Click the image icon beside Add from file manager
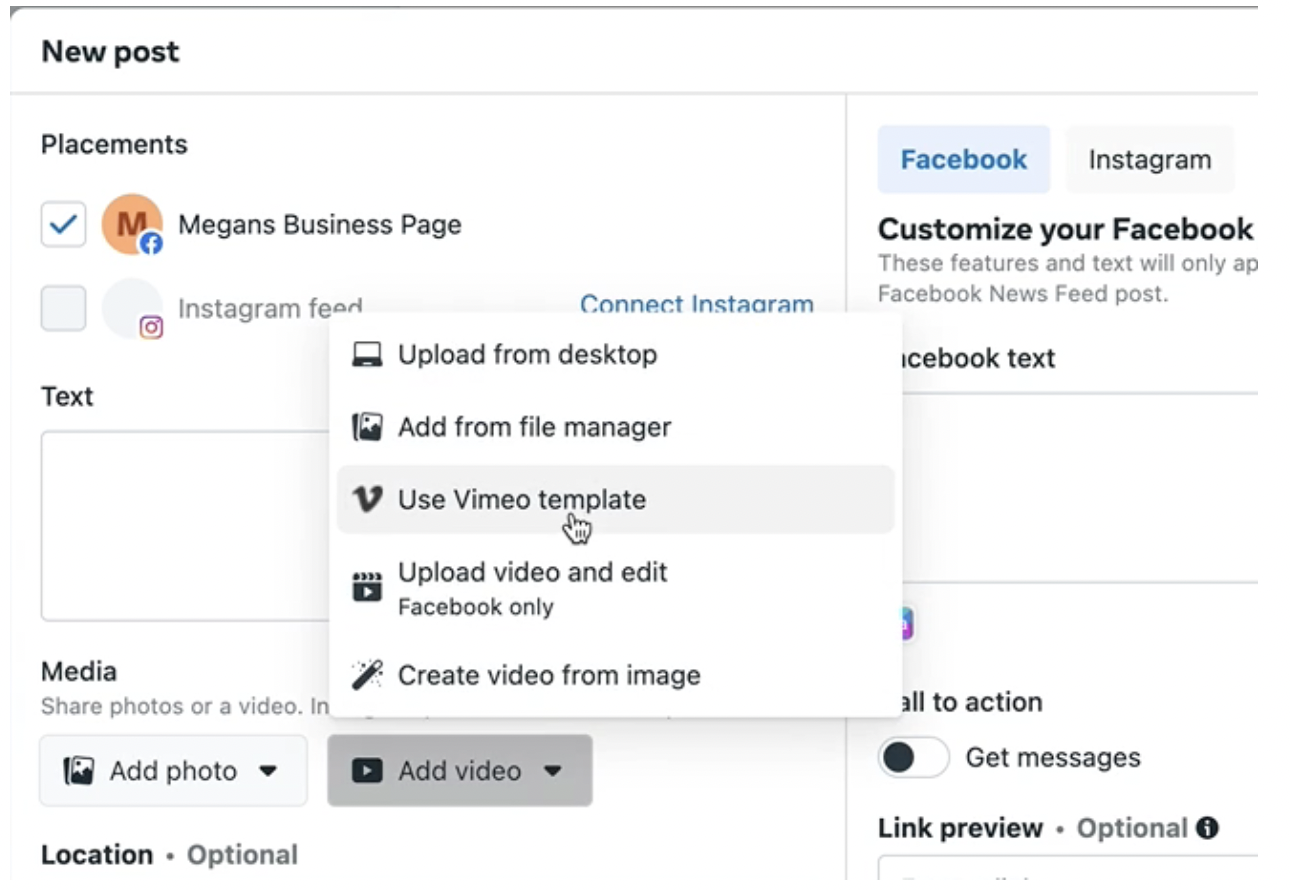 pyautogui.click(x=368, y=428)
